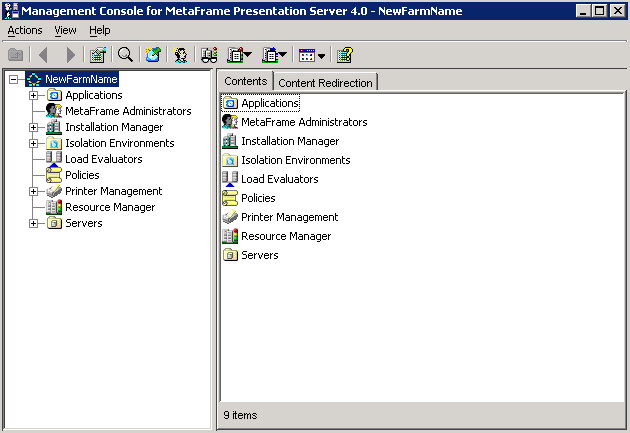
Task: Select Resource Manager in the Contents list
Action: (286, 236)
